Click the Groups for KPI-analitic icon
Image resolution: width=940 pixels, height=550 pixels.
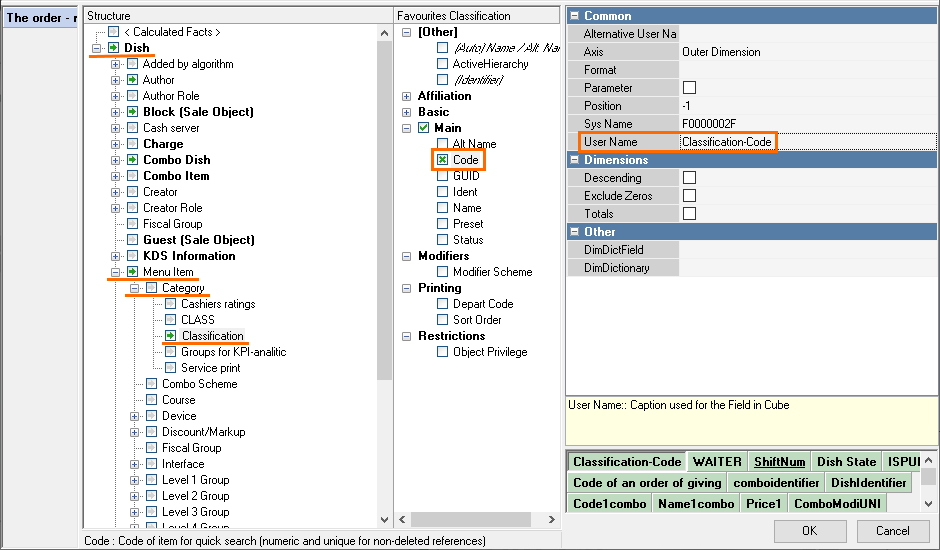pyautogui.click(x=171, y=351)
